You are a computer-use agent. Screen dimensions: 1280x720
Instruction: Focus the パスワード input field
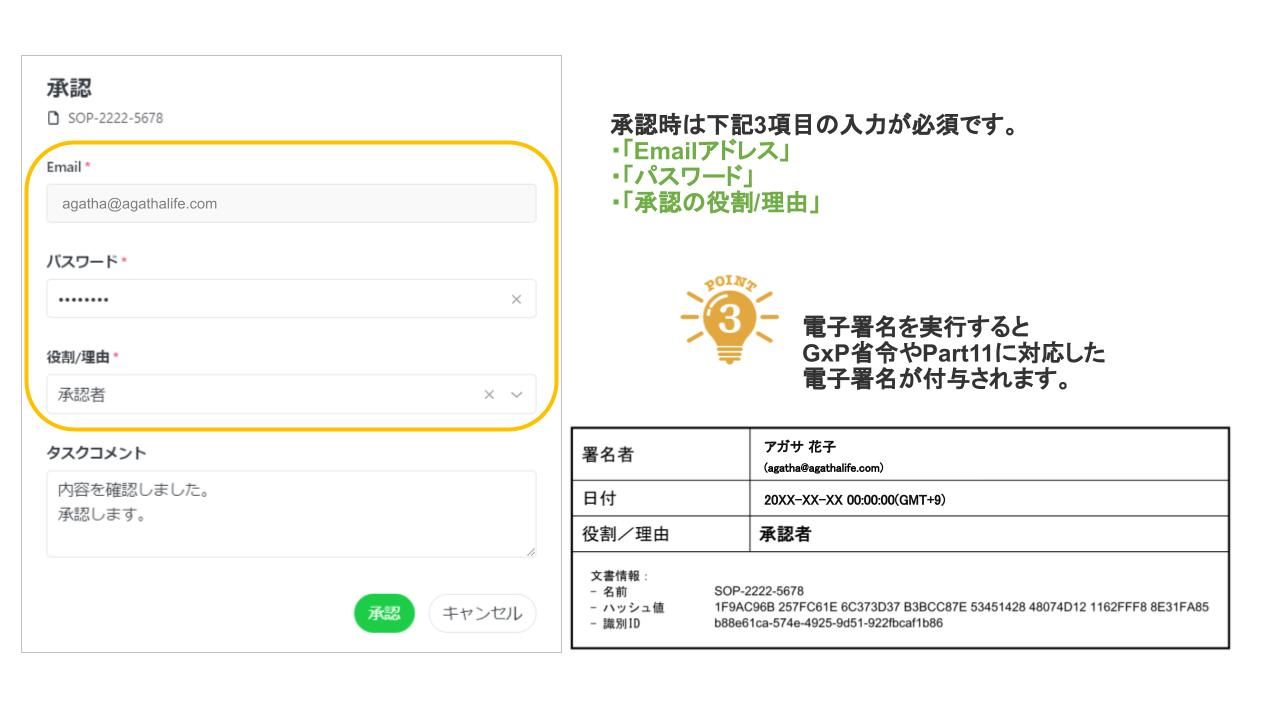pyautogui.click(x=270, y=299)
